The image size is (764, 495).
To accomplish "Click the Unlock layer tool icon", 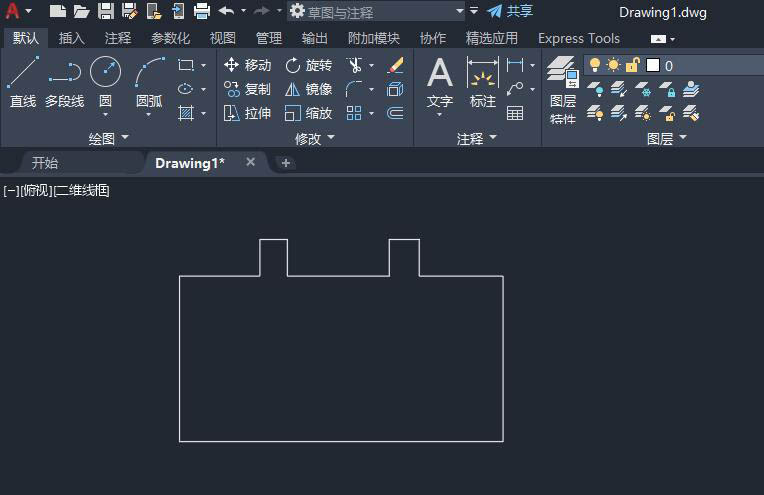I will coord(667,114).
